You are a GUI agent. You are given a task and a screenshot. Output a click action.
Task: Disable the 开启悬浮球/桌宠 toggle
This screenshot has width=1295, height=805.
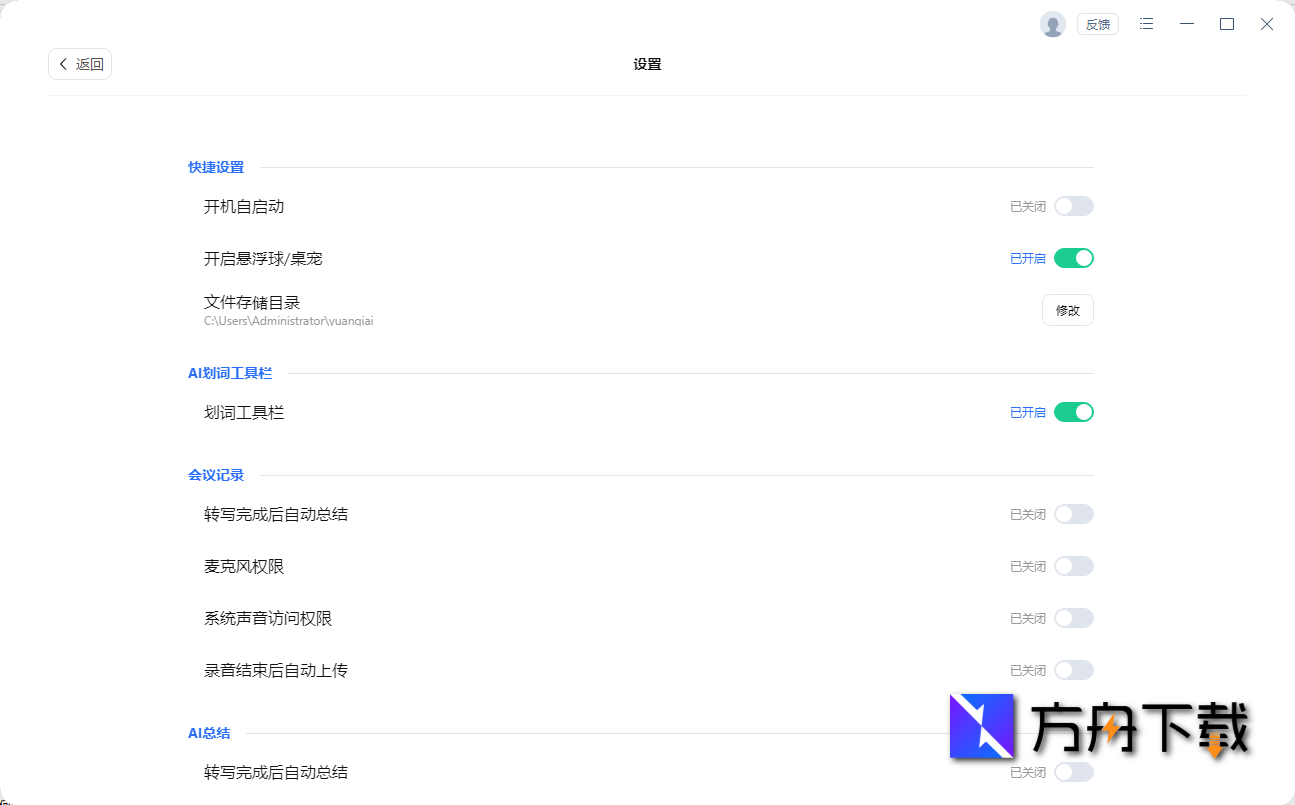click(x=1073, y=258)
